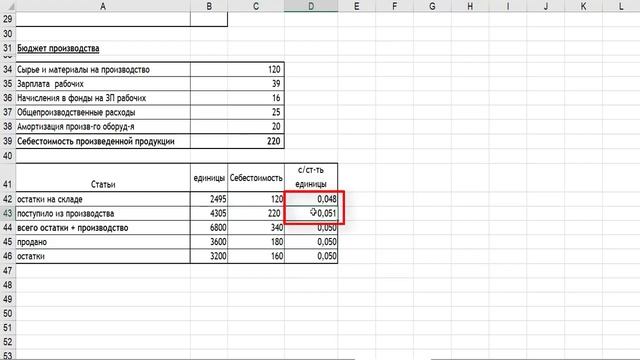The image size is (640, 360).
Task: Click value 25 in row 37
Action: coord(256,112)
